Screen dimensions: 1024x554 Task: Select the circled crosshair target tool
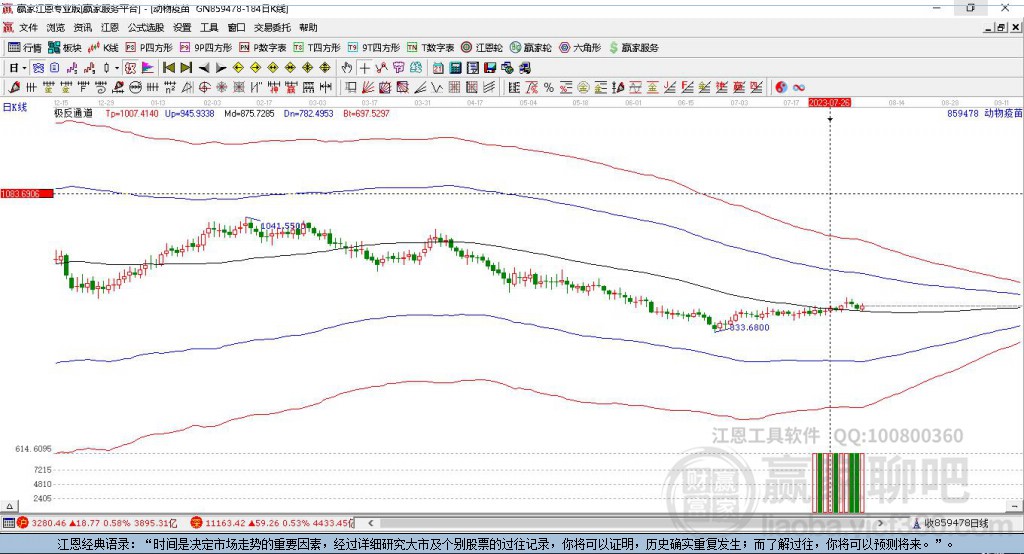pyautogui.click(x=204, y=88)
